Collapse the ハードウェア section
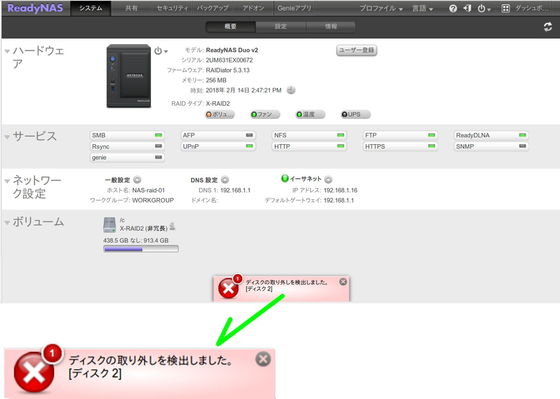560x399 pixels. (x=7, y=51)
